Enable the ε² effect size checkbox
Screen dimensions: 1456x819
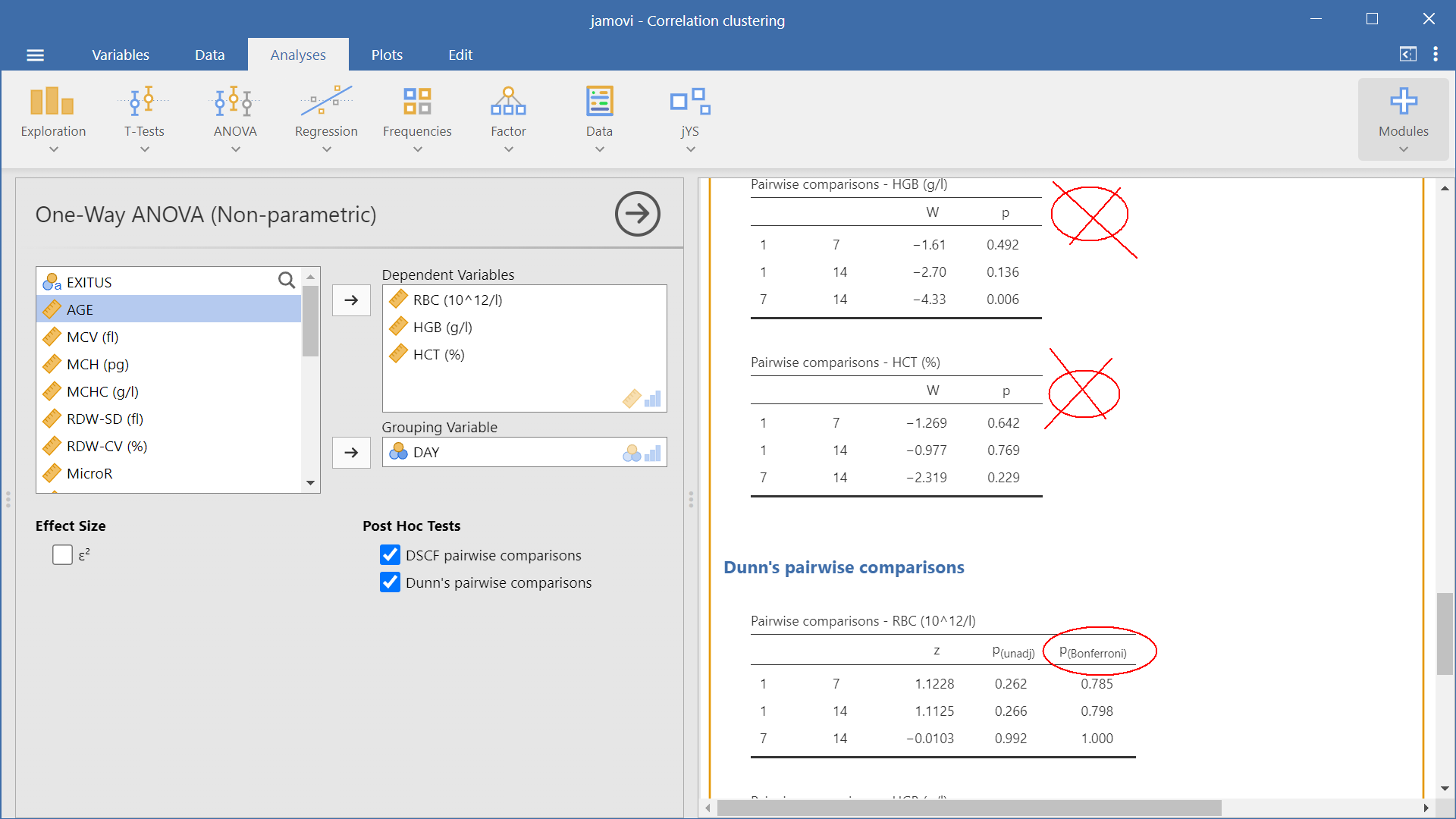click(63, 555)
